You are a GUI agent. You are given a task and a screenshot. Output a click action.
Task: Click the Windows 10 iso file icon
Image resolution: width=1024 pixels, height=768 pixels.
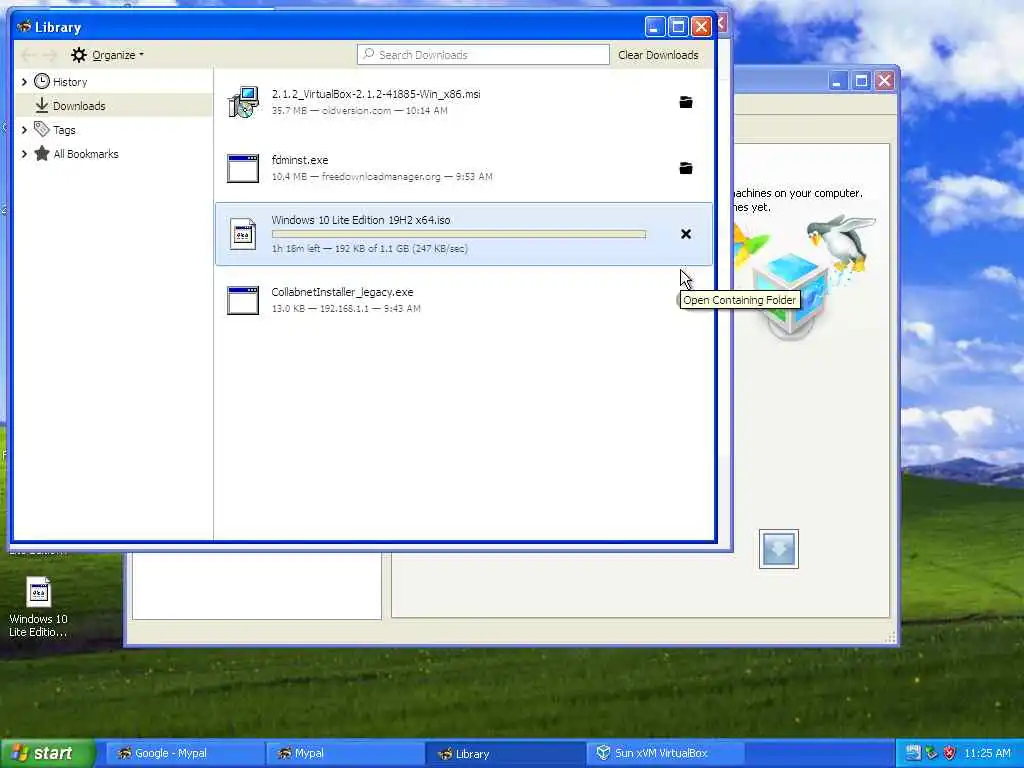(243, 234)
